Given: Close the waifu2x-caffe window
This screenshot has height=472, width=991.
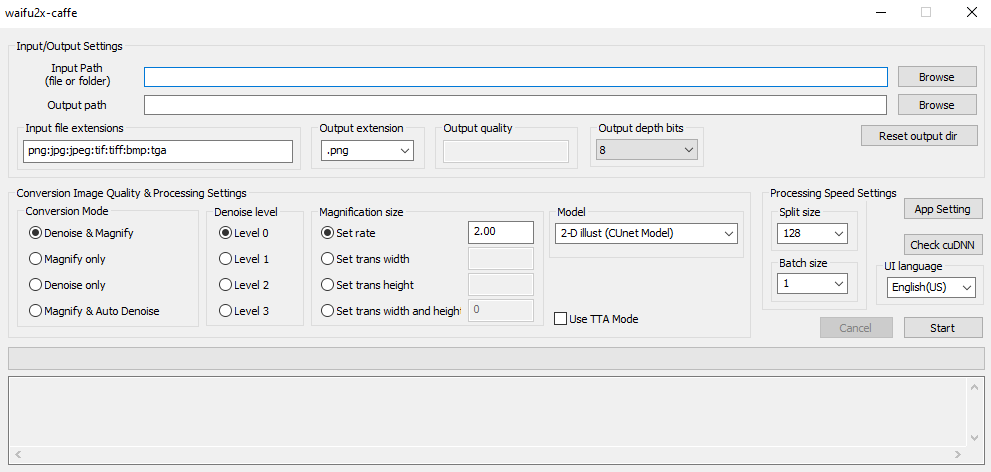Looking at the screenshot, I should click(972, 13).
